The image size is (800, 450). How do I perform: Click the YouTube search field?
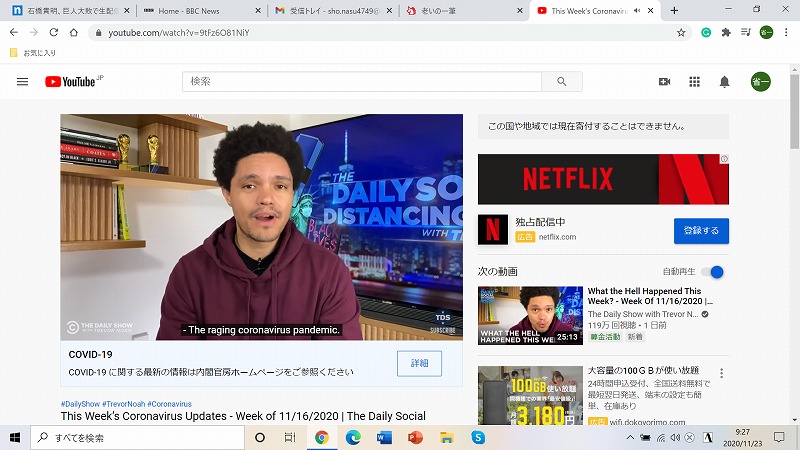pyautogui.click(x=362, y=82)
